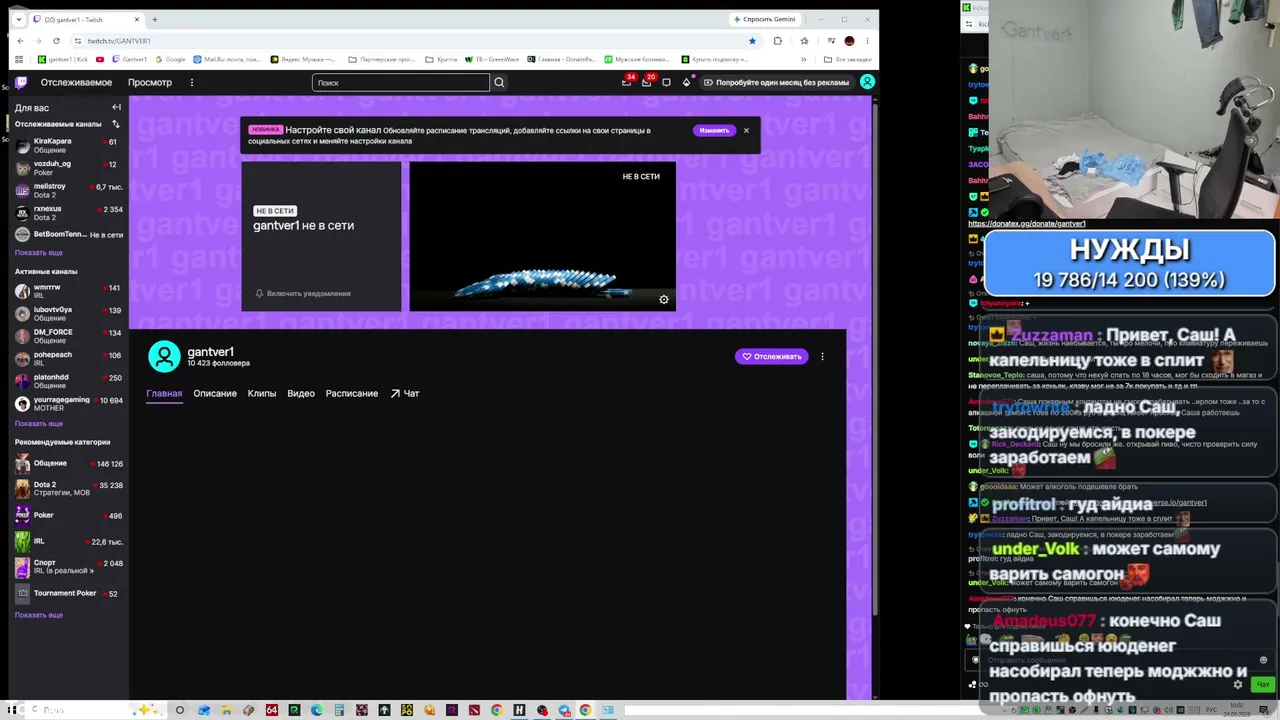This screenshot has width=1280, height=720.
Task: Click the Twitch logo home icon
Action: [21, 82]
